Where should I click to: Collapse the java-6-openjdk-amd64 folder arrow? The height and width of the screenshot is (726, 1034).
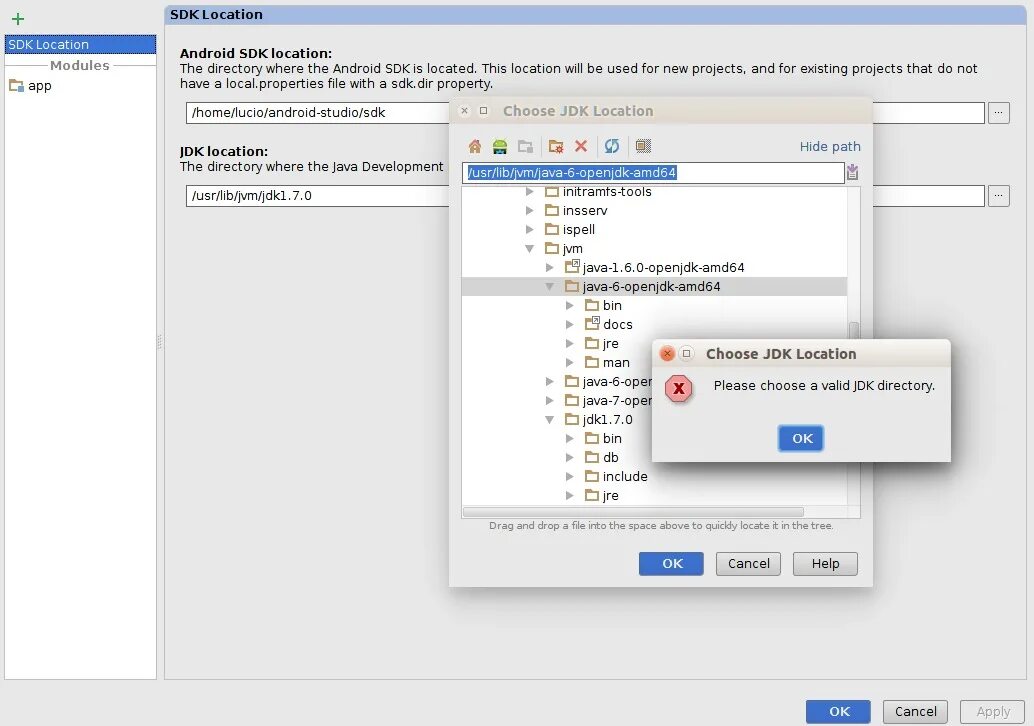[549, 286]
